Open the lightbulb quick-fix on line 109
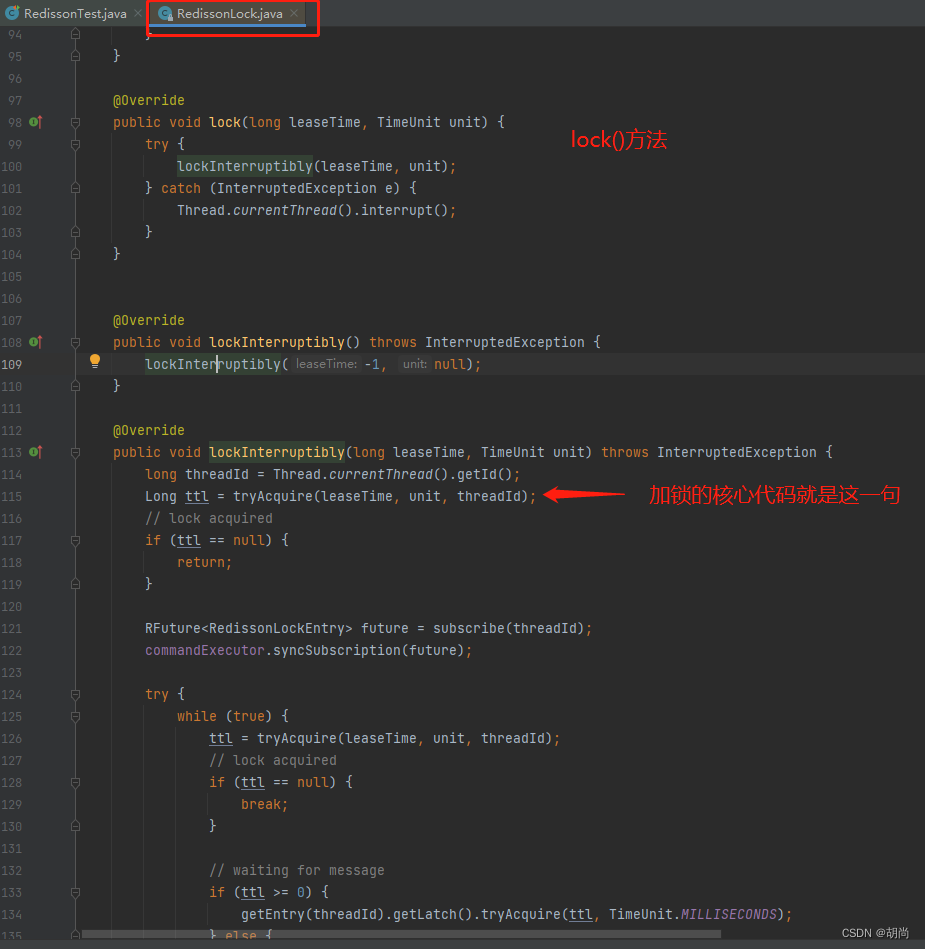 click(x=95, y=361)
